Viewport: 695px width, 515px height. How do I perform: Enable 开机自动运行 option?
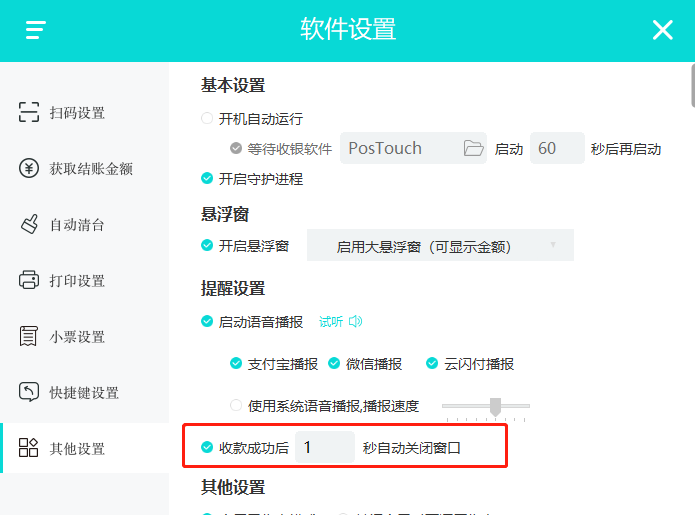[x=208, y=119]
